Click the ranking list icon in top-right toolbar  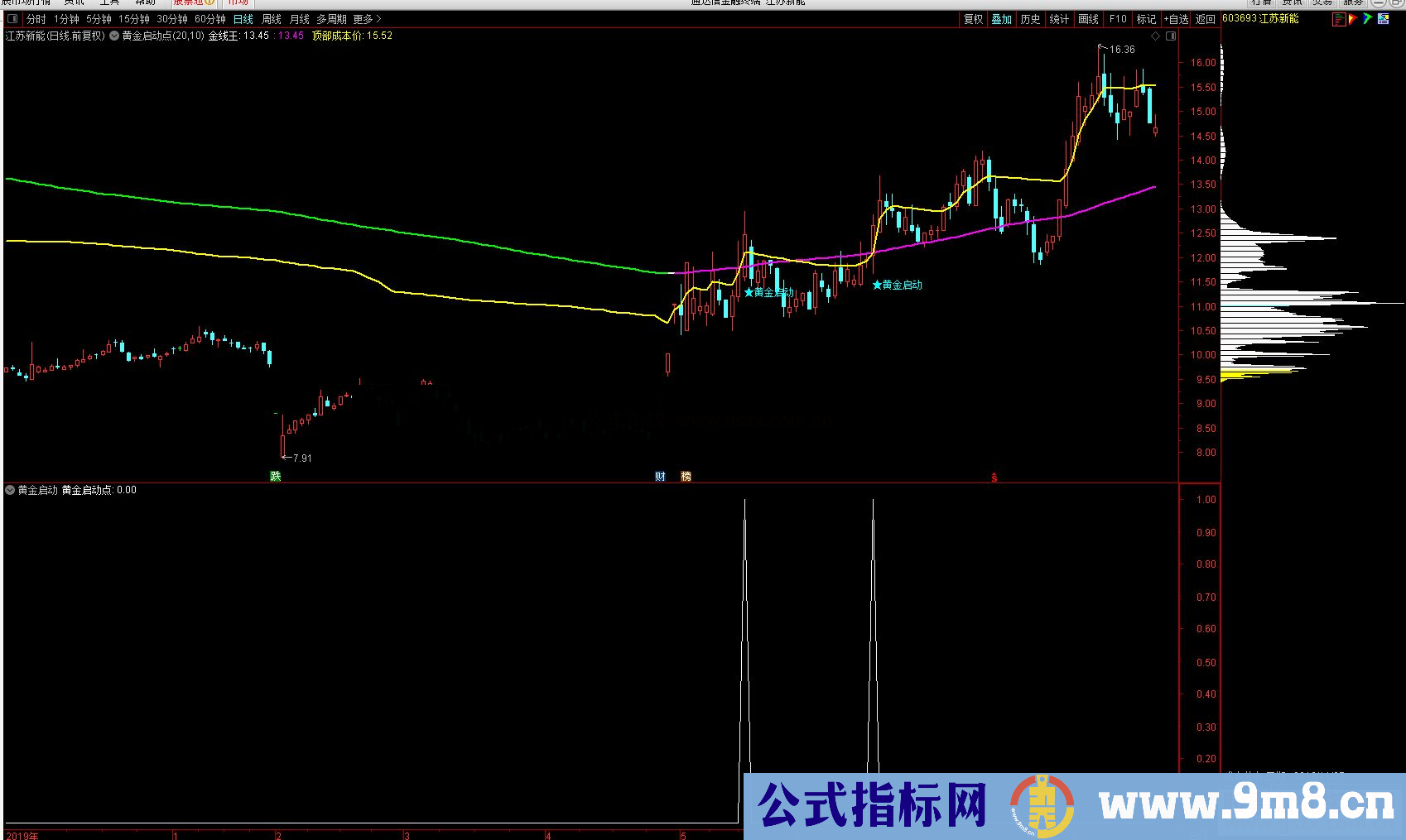[1339, 18]
